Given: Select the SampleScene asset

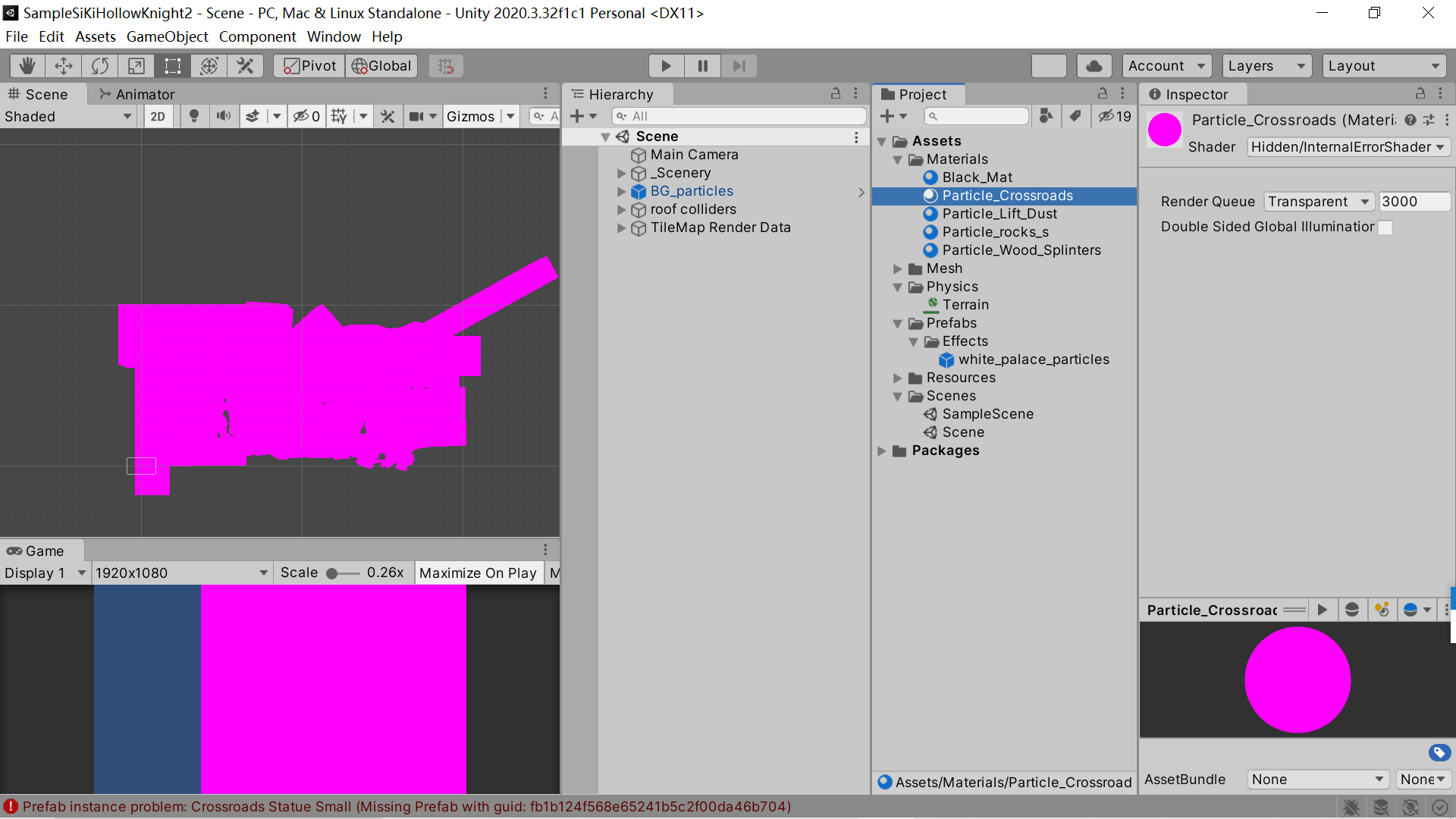Looking at the screenshot, I should coord(987,414).
